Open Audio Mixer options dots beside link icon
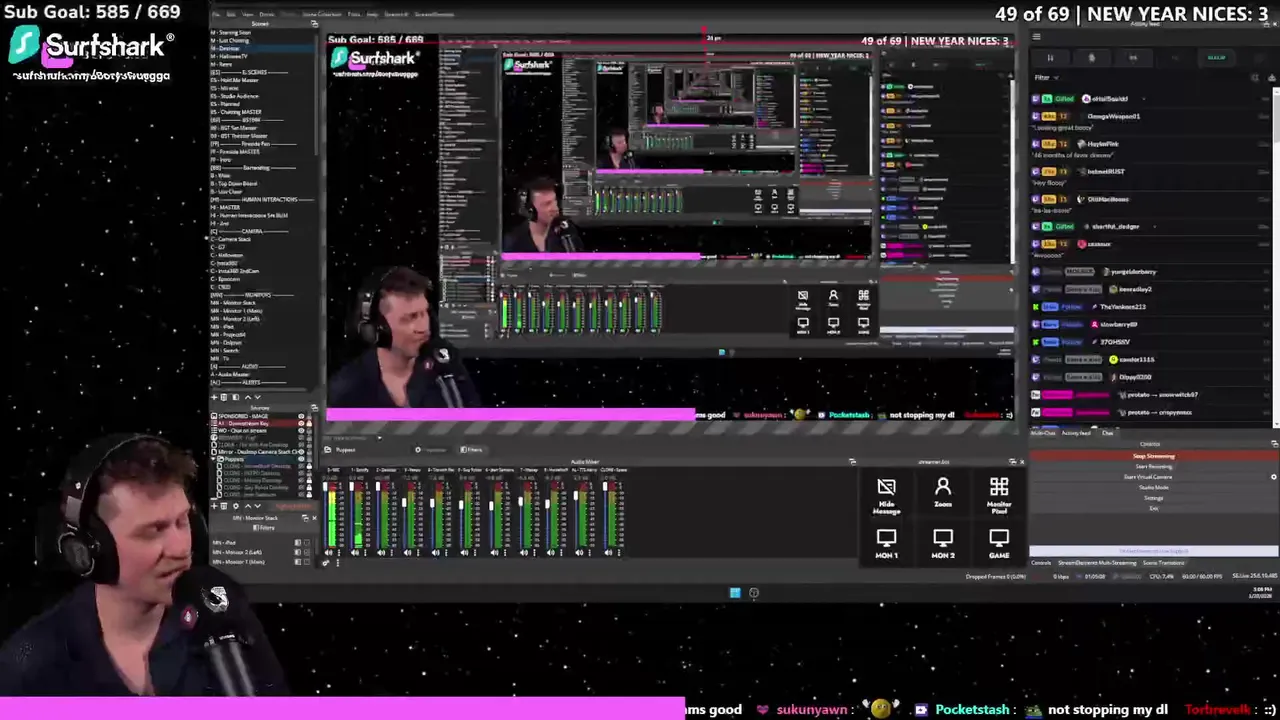Screen dimensions: 1280x720 pos(338,563)
